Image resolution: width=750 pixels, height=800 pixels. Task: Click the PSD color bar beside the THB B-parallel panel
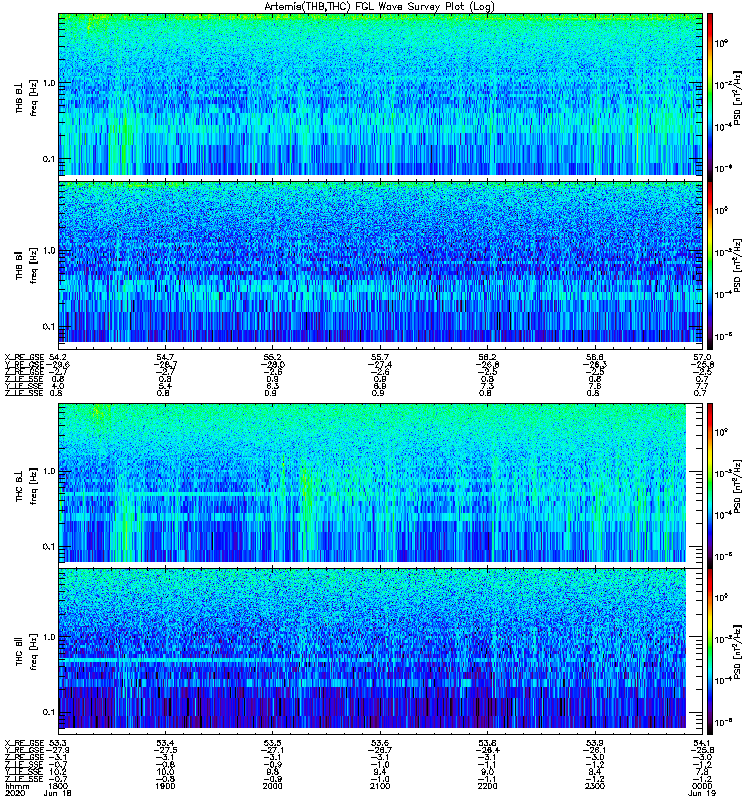(x=710, y=265)
